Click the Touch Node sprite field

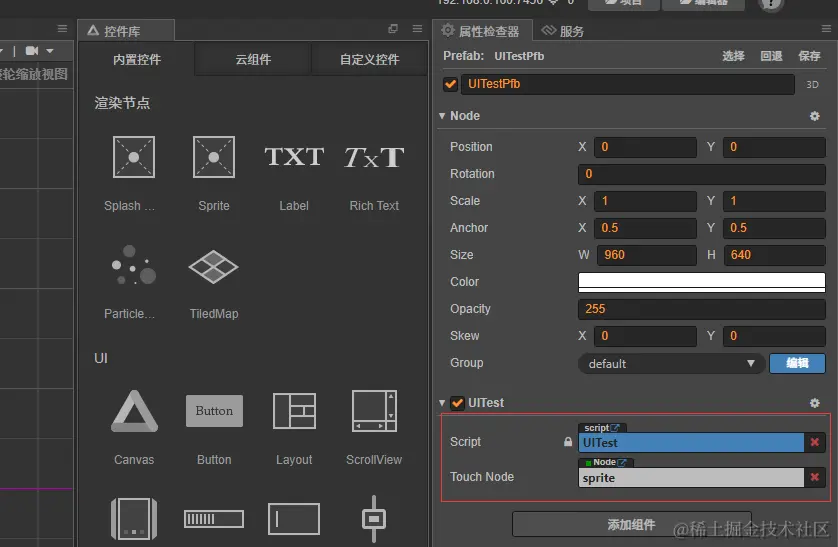point(691,478)
